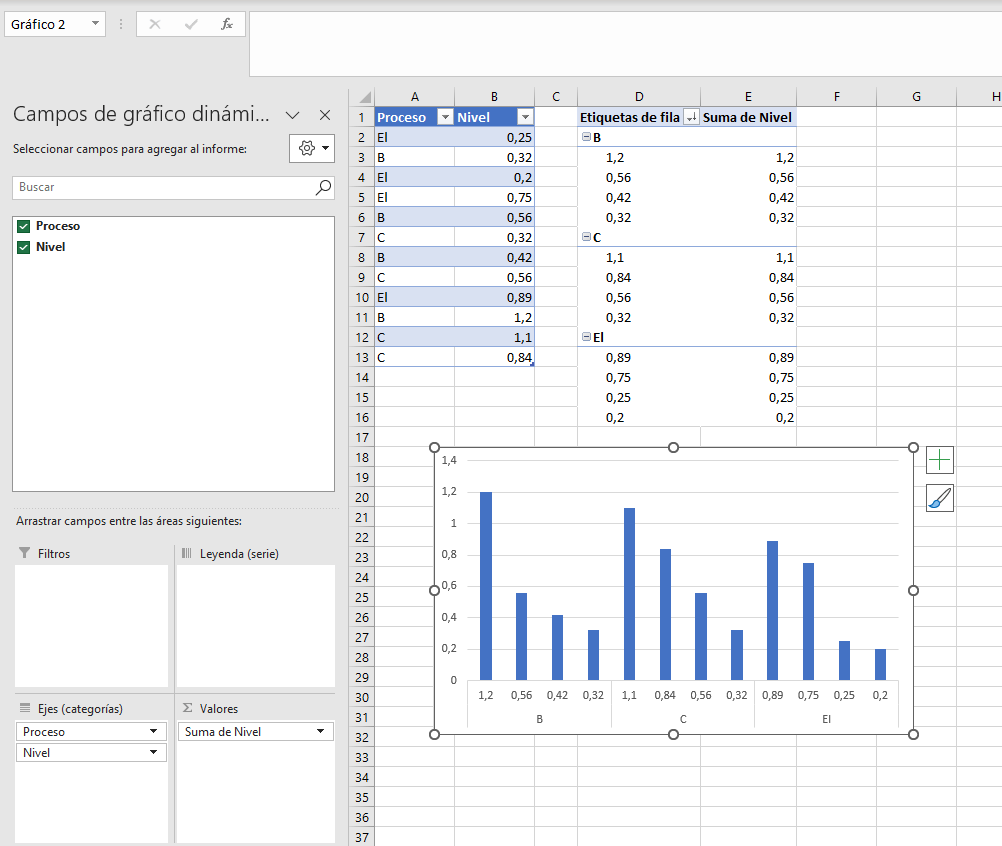Uncheck the Proceso field checkbox
The height and width of the screenshot is (846, 1002).
24,226
